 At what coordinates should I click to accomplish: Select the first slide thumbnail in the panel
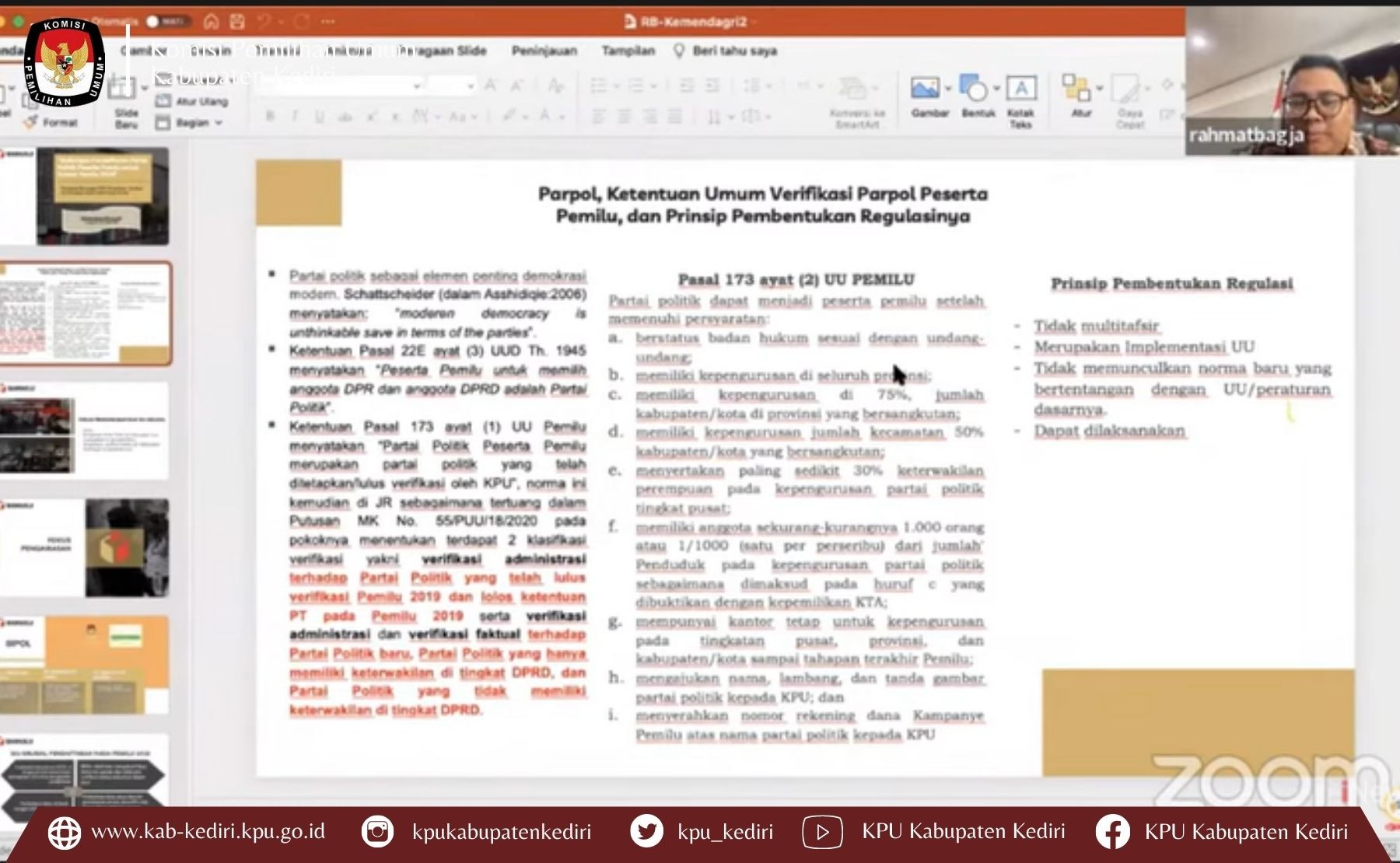pos(102,196)
